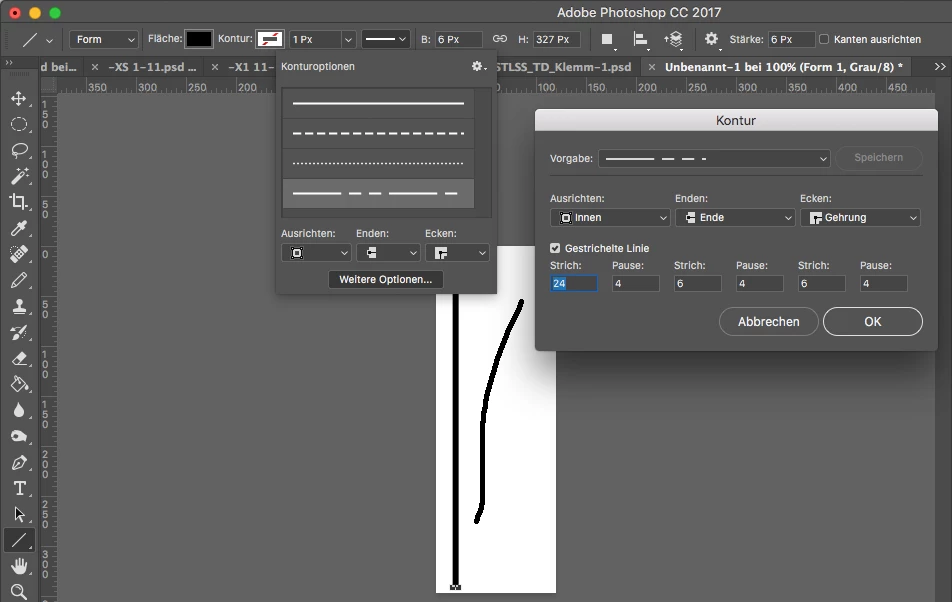Viewport: 952px width, 602px height.
Task: Select the Move tool
Action: tap(19, 98)
